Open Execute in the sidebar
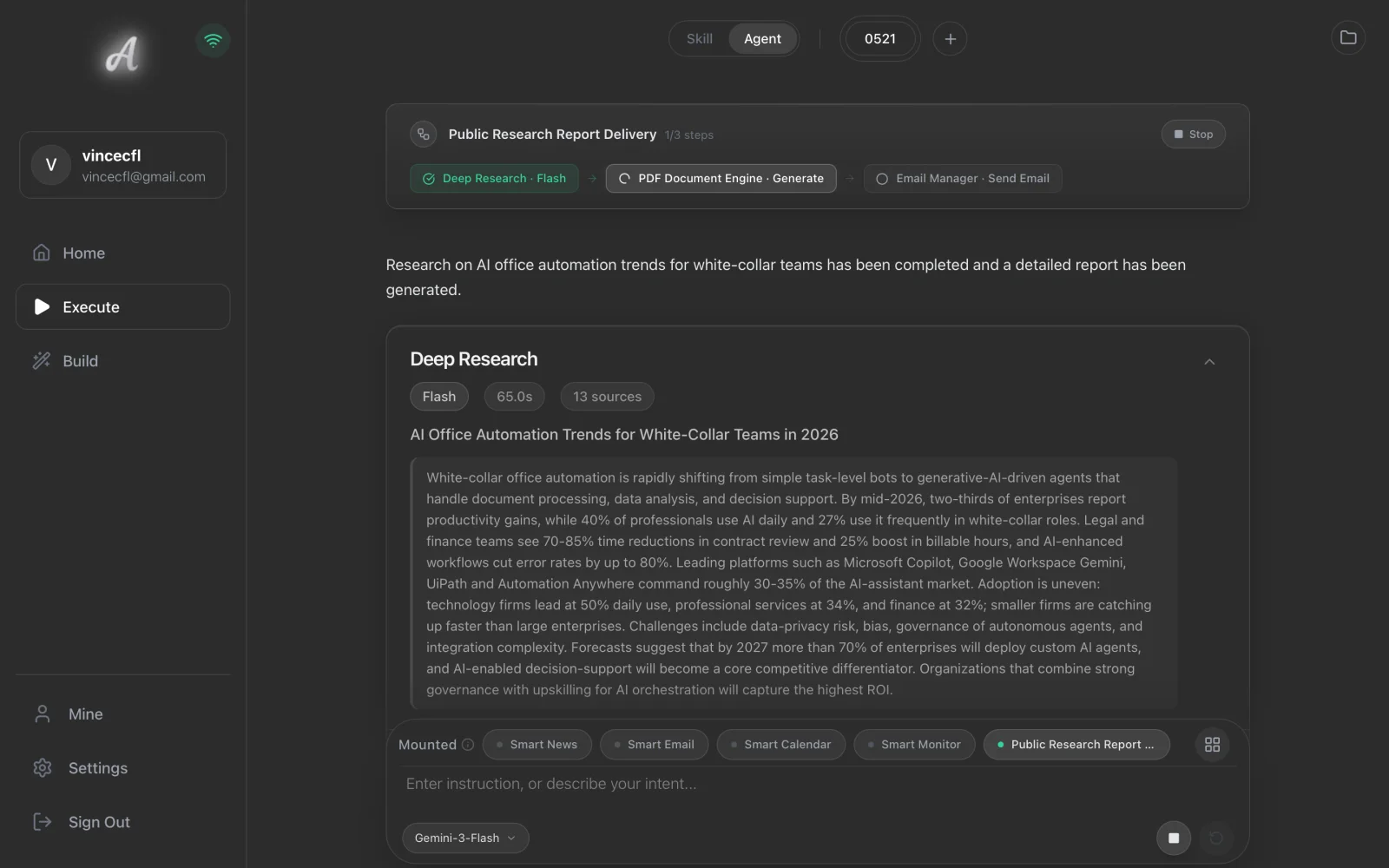The image size is (1389, 868). (122, 307)
